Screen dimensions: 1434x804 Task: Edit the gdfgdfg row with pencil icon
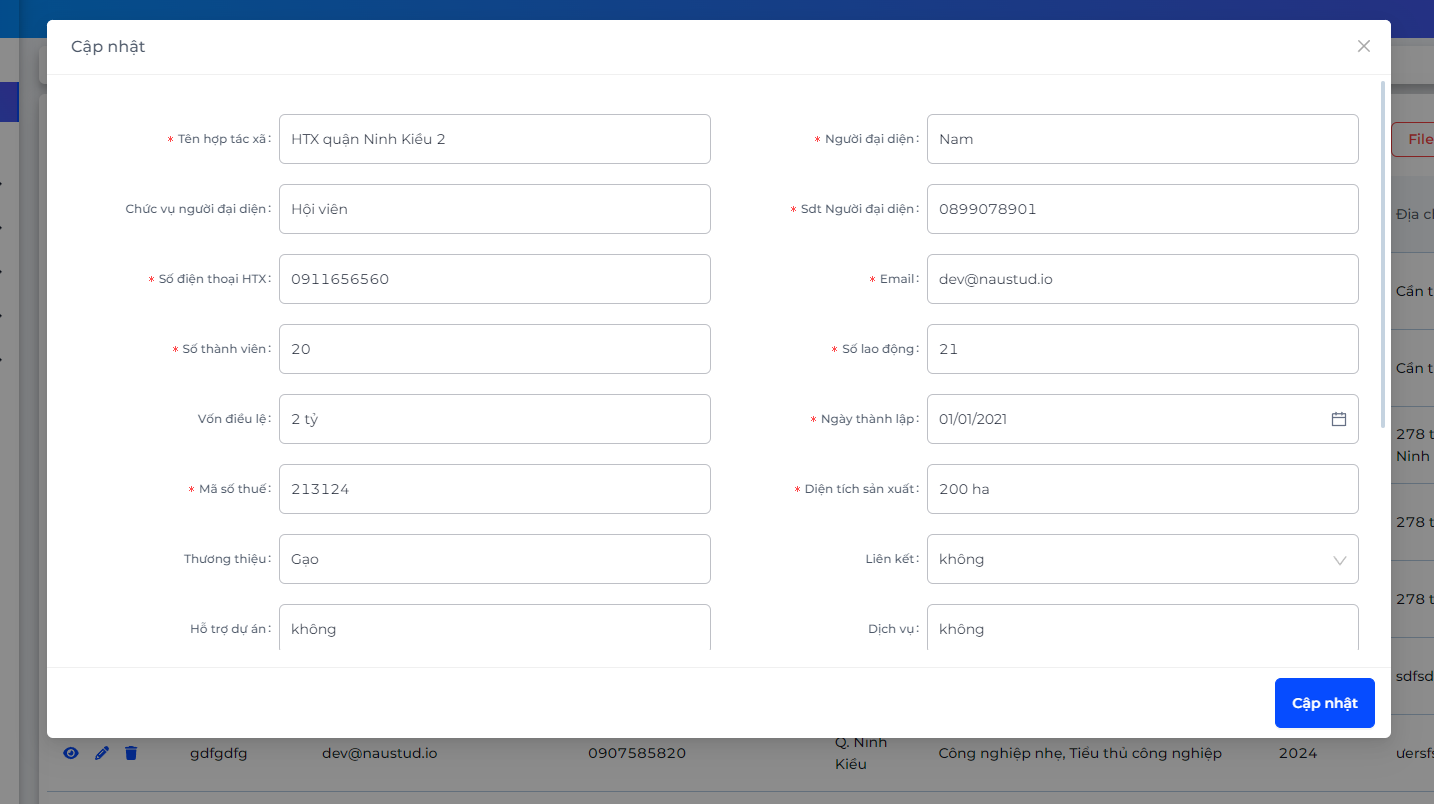(x=101, y=753)
